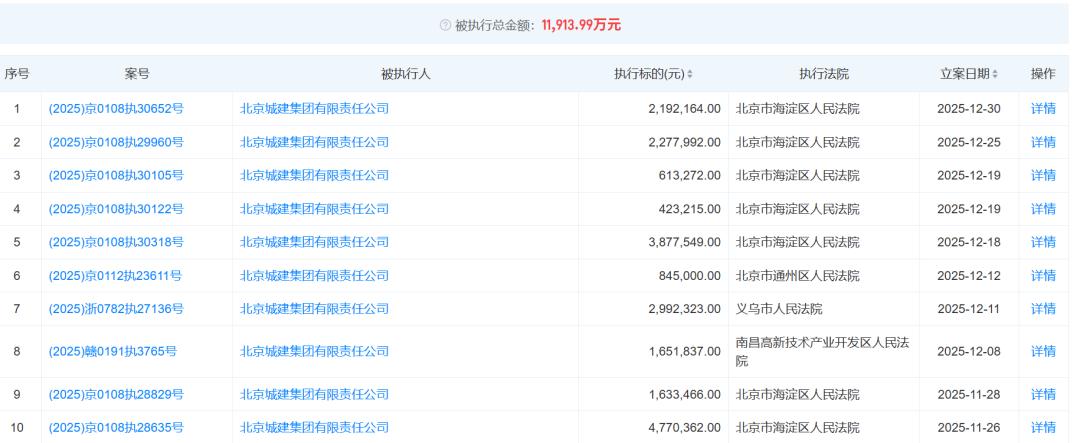The height and width of the screenshot is (443, 1080).
Task: Open case (2025)京0112执23611号
Action: (115, 276)
